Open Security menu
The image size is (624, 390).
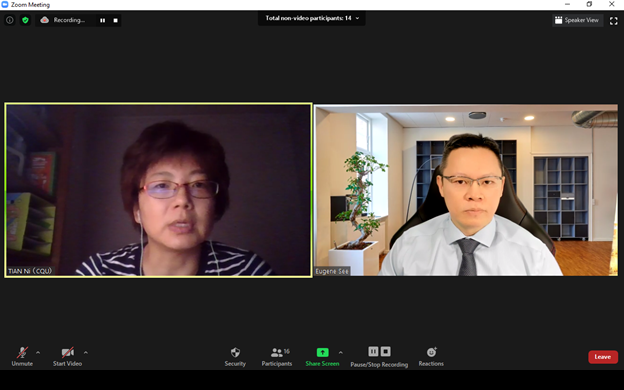coord(235,357)
